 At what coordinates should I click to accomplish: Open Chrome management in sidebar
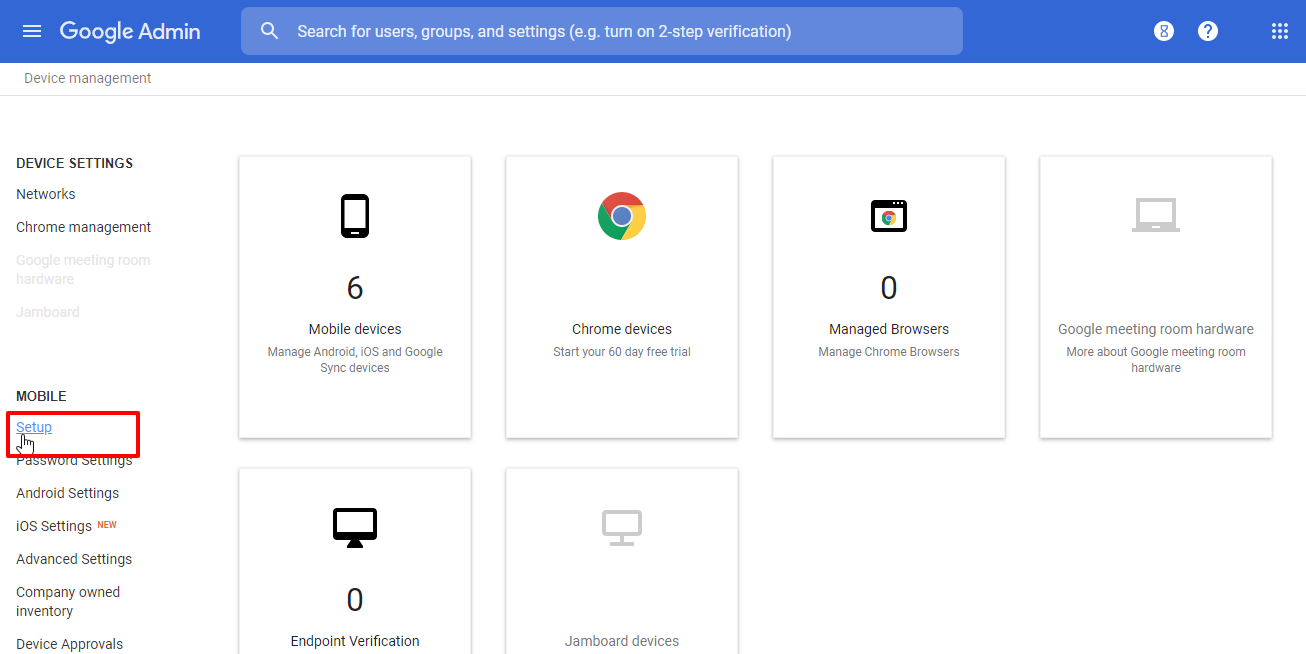(x=84, y=227)
